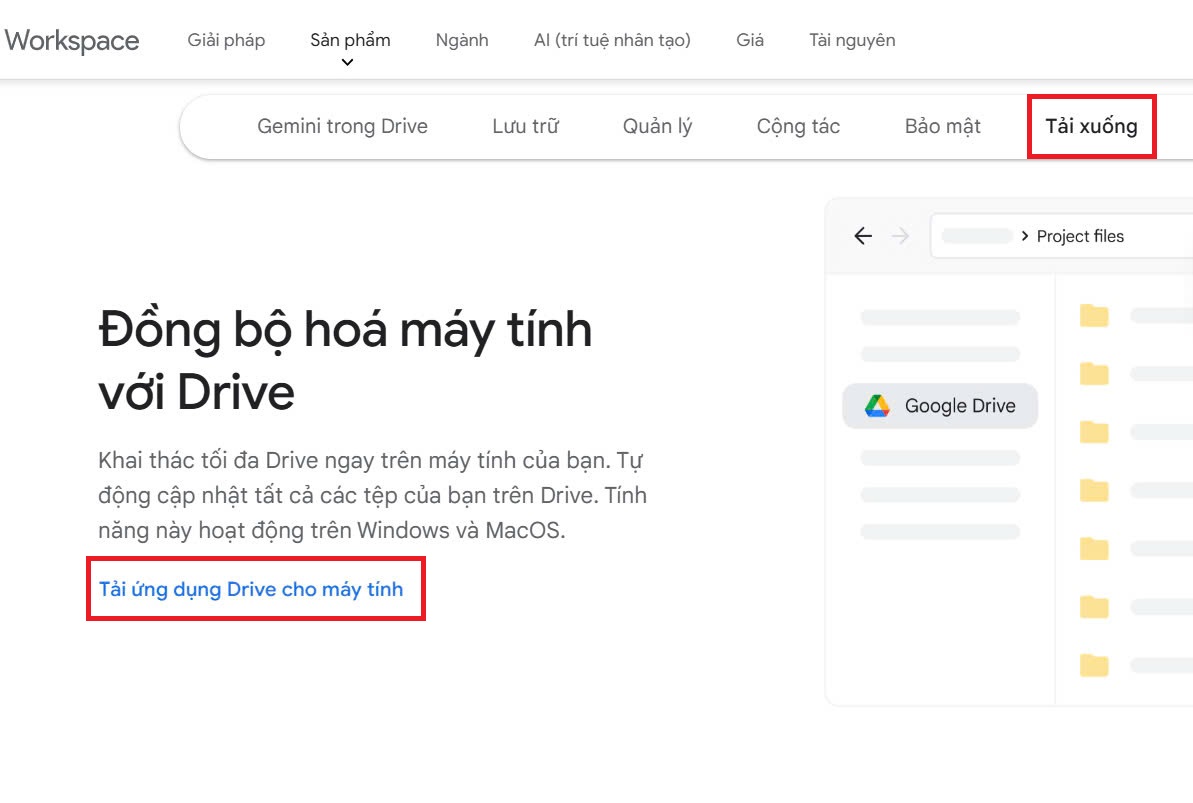Screen dimensions: 1193x803
Task: Open the Ngành menu
Action: [x=462, y=40]
